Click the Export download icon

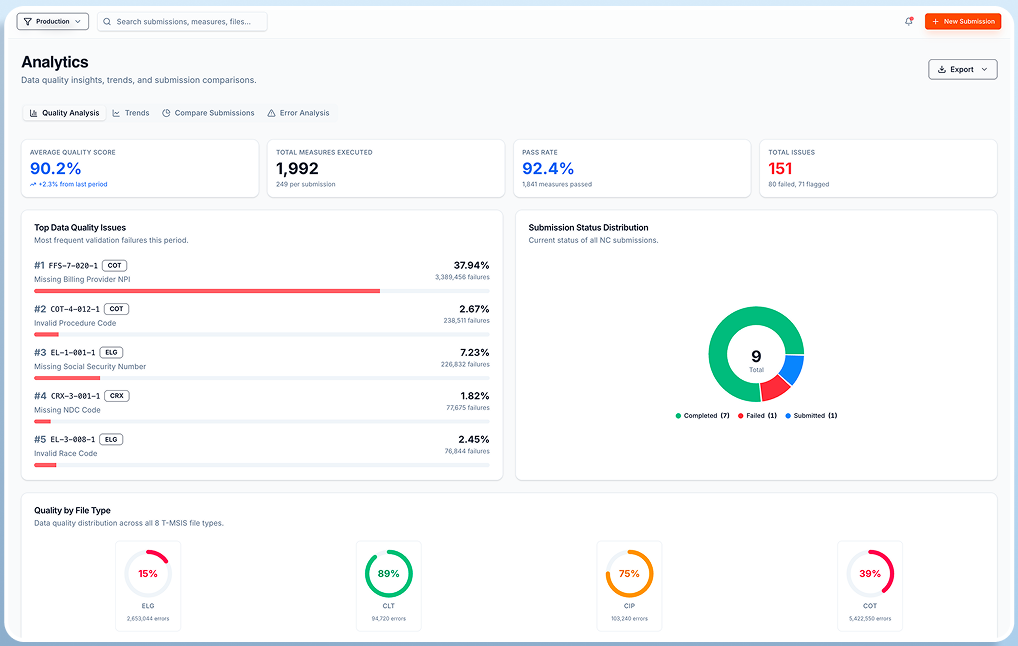[941, 69]
